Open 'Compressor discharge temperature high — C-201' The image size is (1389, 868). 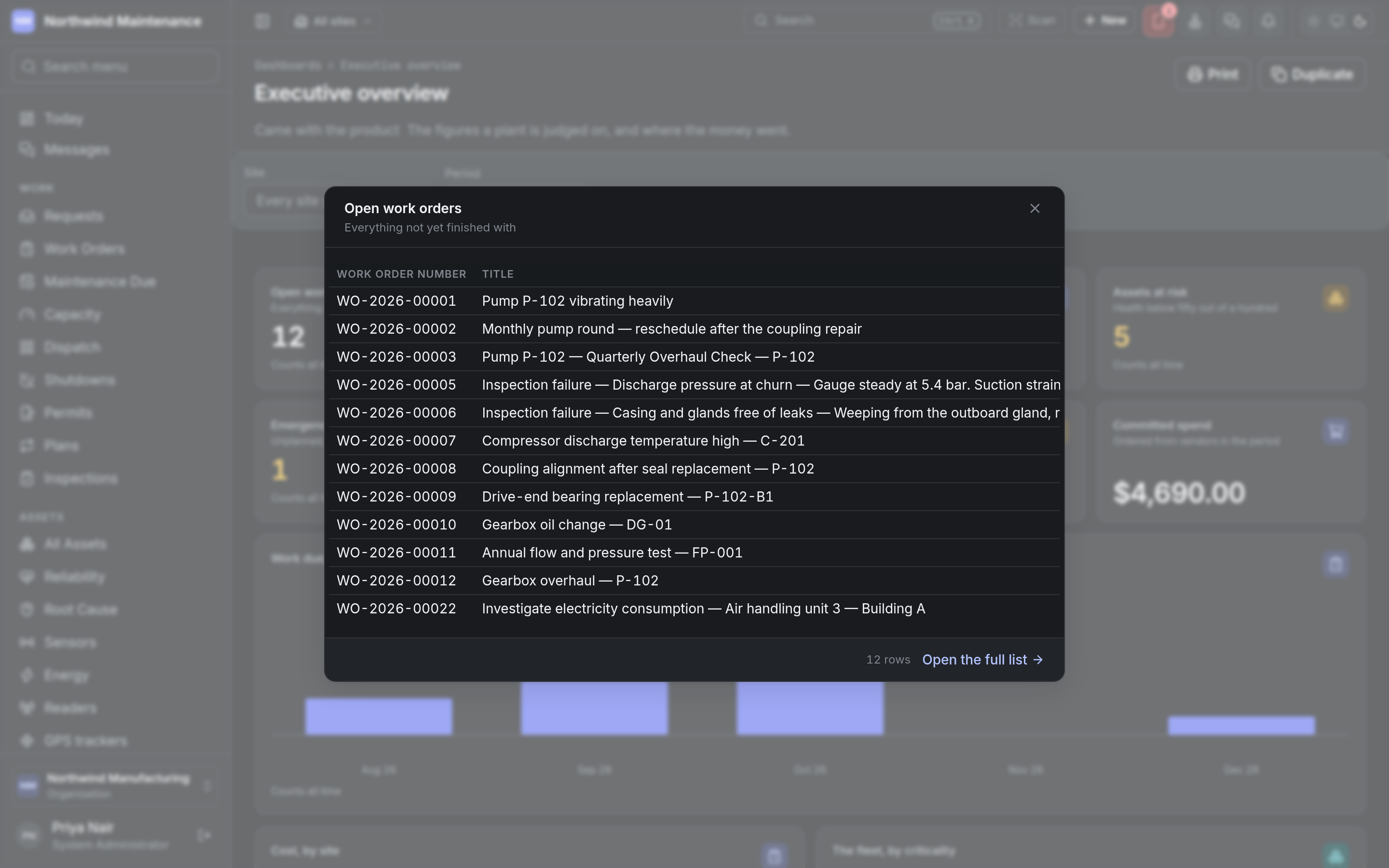[643, 441]
